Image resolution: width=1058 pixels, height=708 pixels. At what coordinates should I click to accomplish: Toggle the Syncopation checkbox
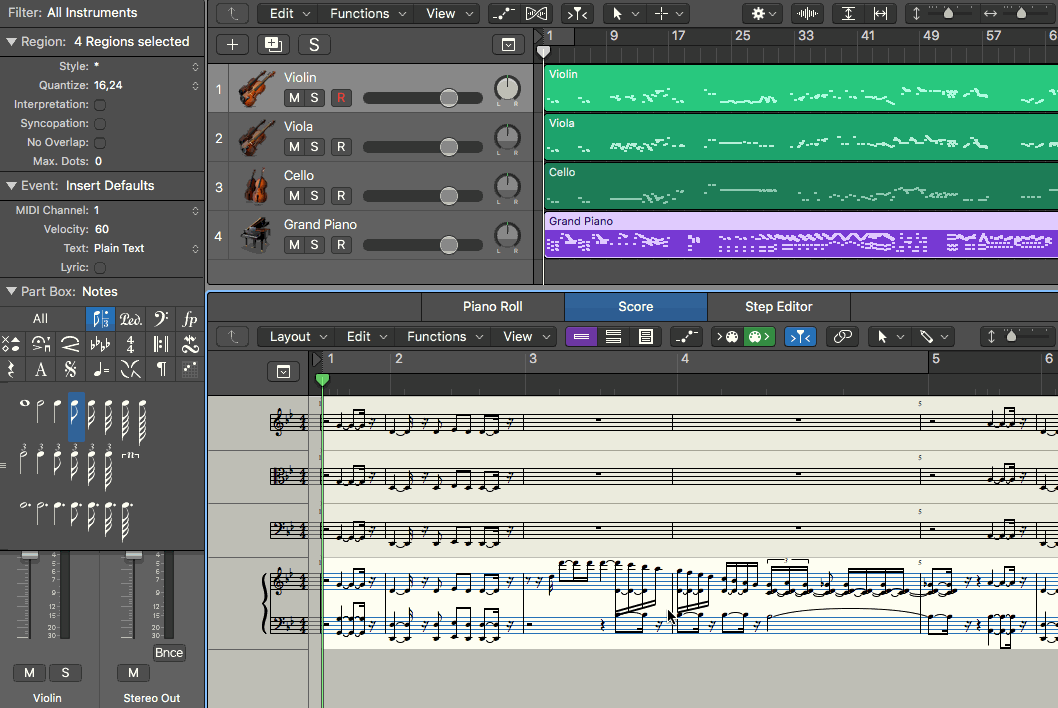(101, 124)
